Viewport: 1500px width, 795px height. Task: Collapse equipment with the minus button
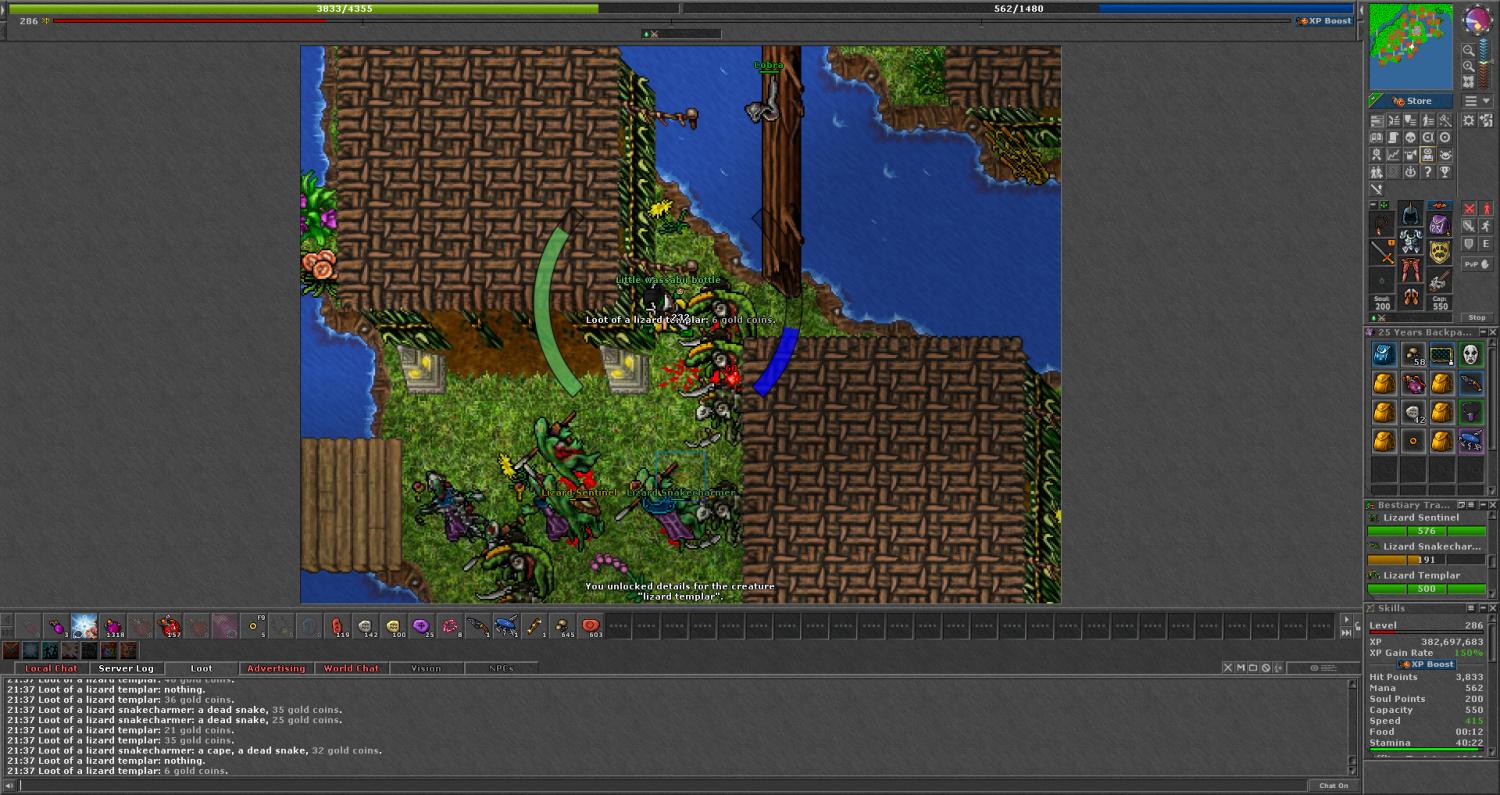[x=1374, y=205]
